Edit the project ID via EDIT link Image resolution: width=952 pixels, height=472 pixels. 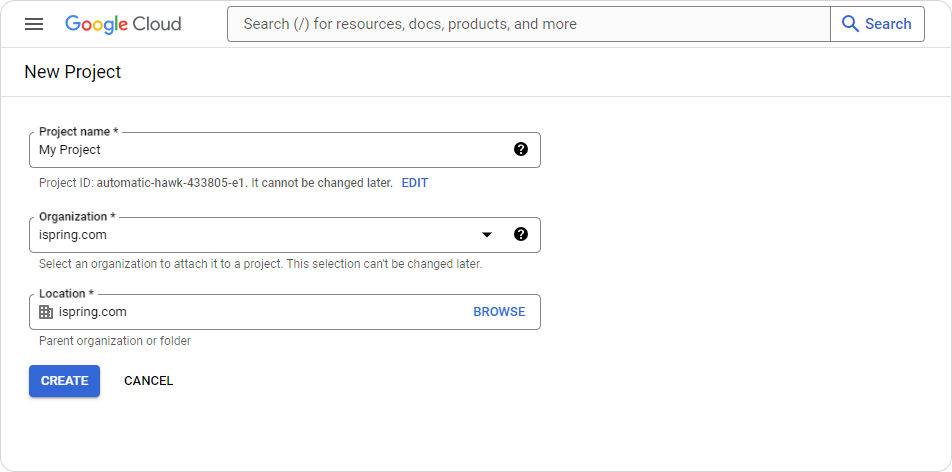415,183
